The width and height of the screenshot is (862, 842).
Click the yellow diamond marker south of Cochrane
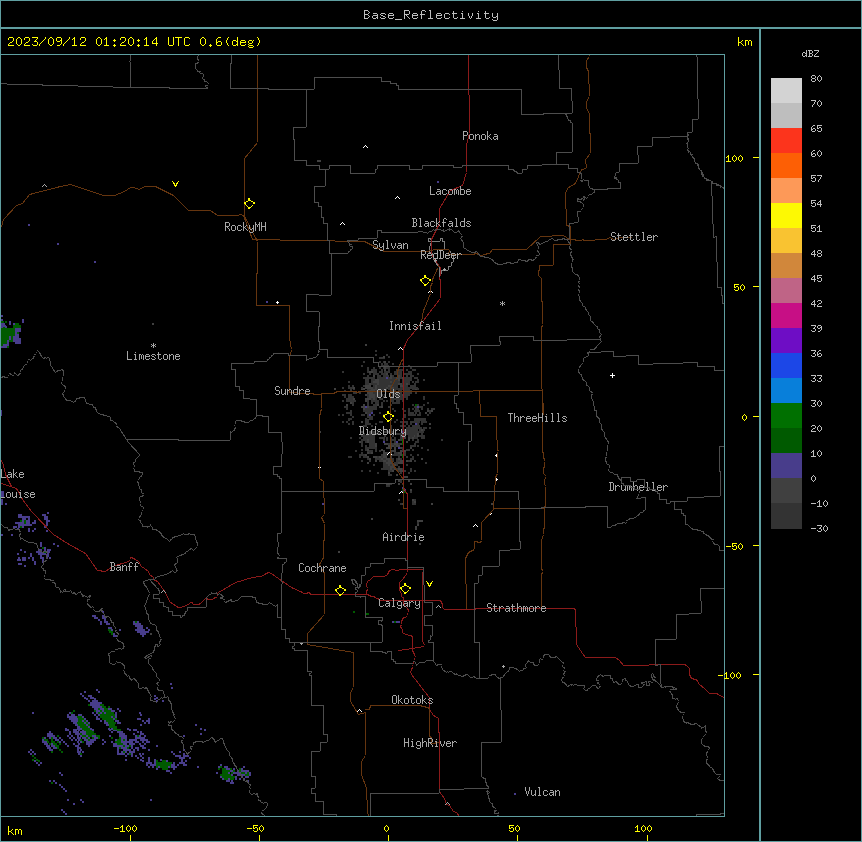pyautogui.click(x=340, y=590)
